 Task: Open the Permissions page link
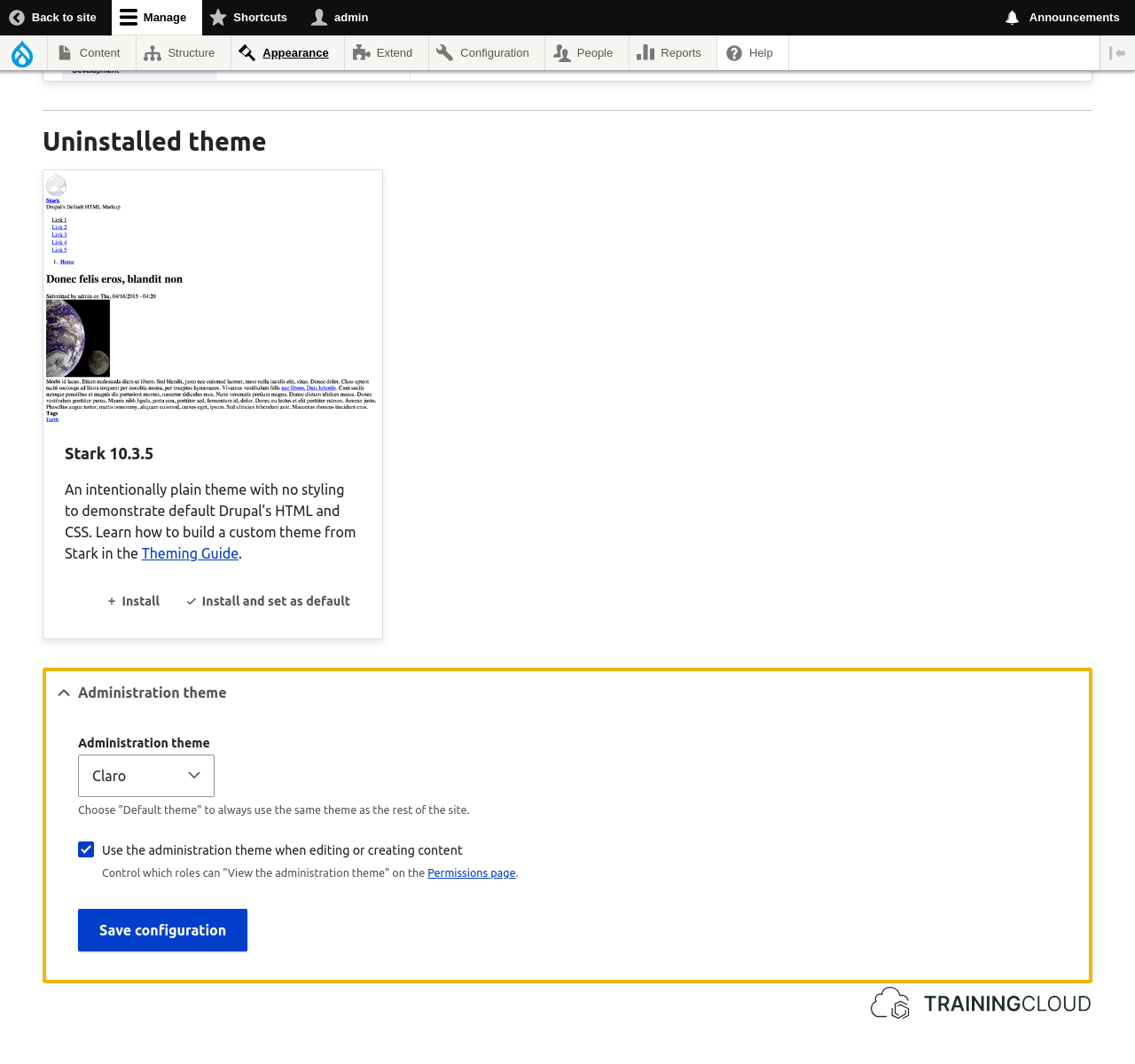tap(471, 873)
